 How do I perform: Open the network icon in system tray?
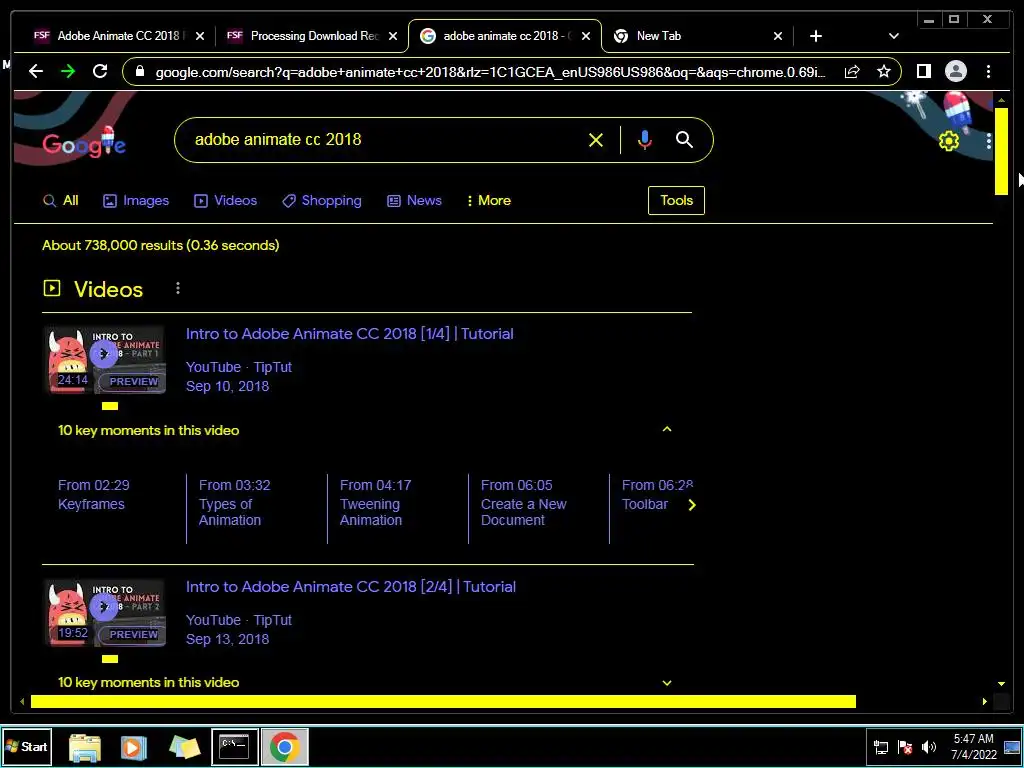(x=881, y=747)
